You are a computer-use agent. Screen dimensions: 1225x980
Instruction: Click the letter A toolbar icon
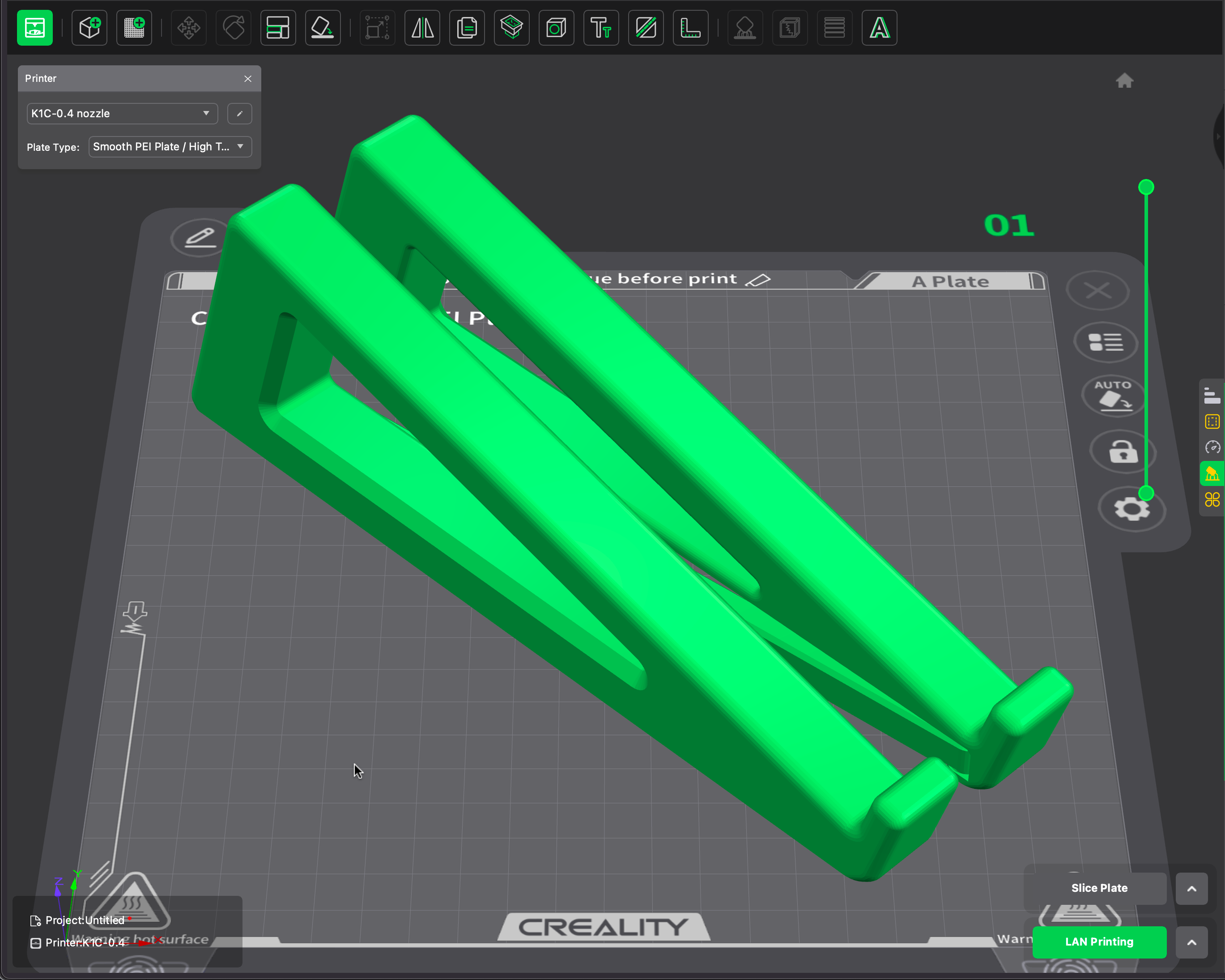[880, 27]
